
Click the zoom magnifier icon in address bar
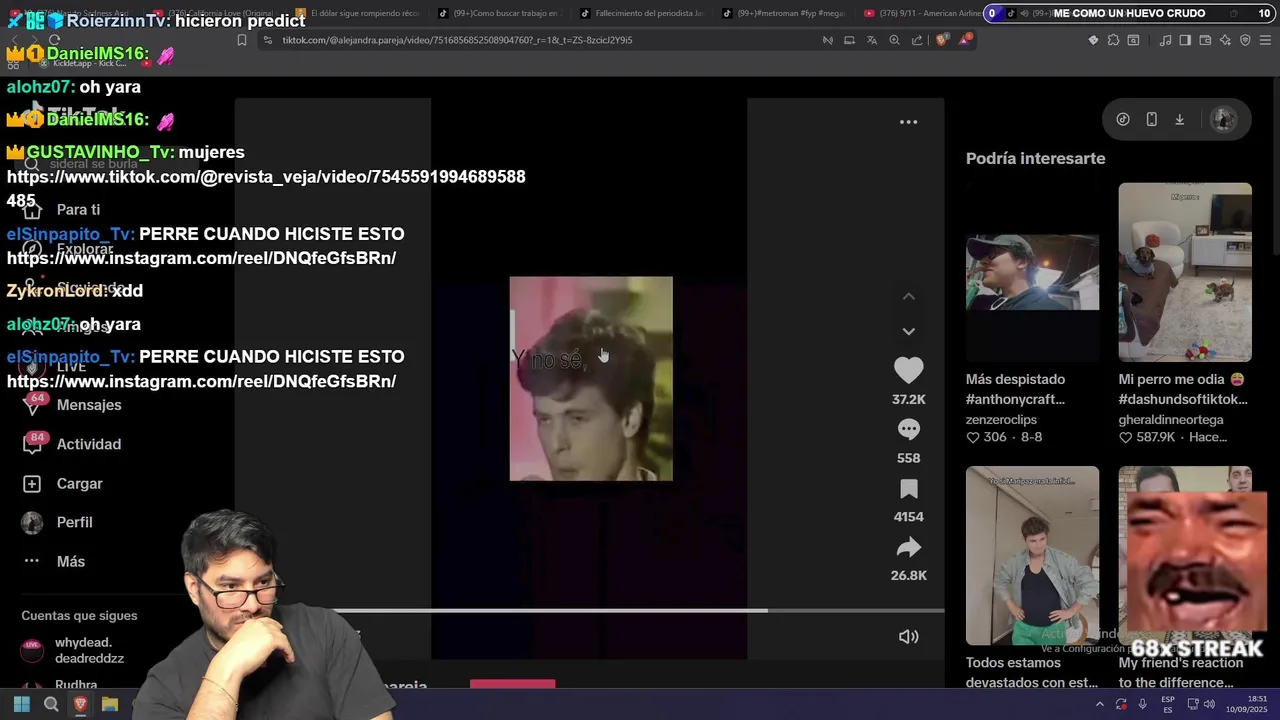coord(894,40)
